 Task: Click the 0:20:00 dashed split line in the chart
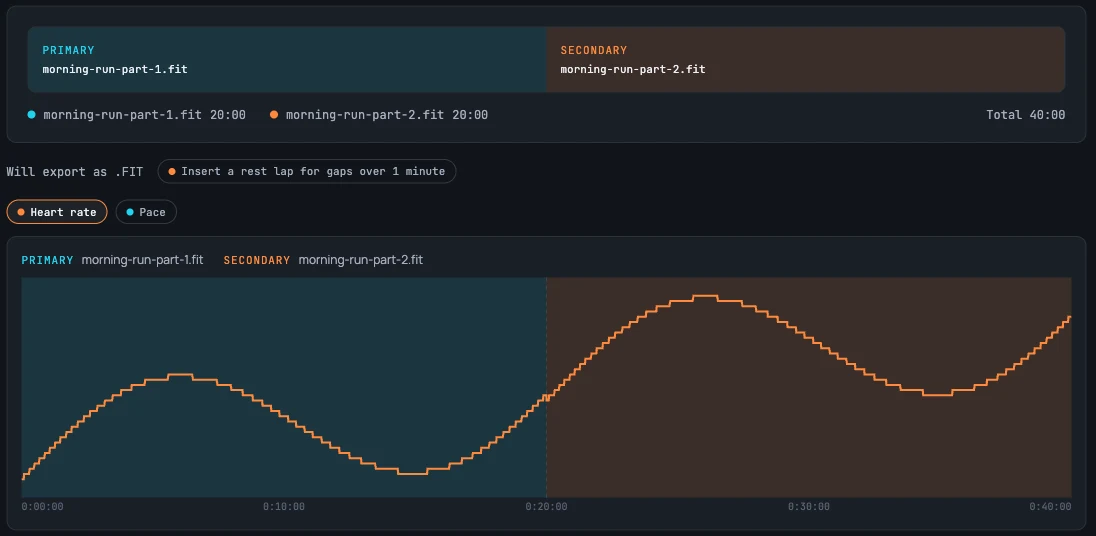pyautogui.click(x=546, y=387)
